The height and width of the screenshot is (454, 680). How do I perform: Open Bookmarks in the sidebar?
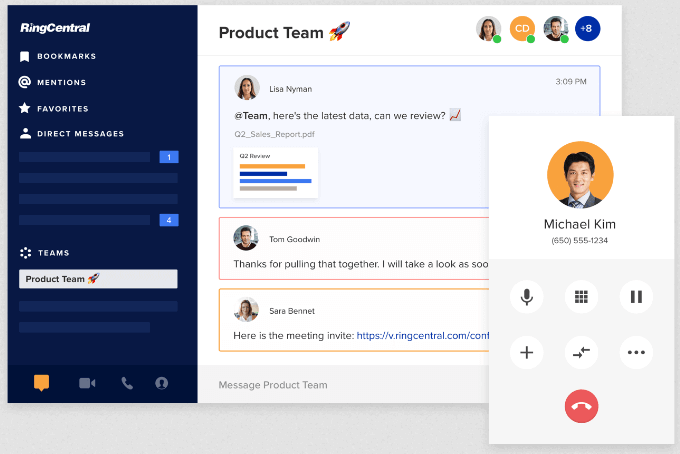coord(58,56)
